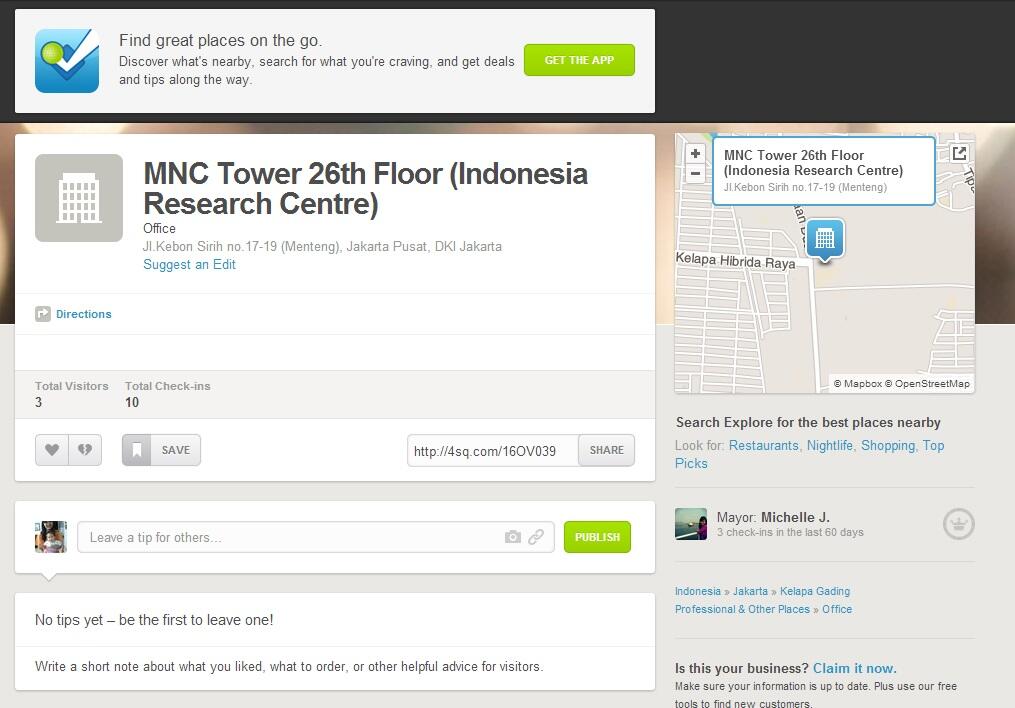Image resolution: width=1015 pixels, height=708 pixels.
Task: Open the Indonesia breadcrumb link
Action: coord(697,591)
